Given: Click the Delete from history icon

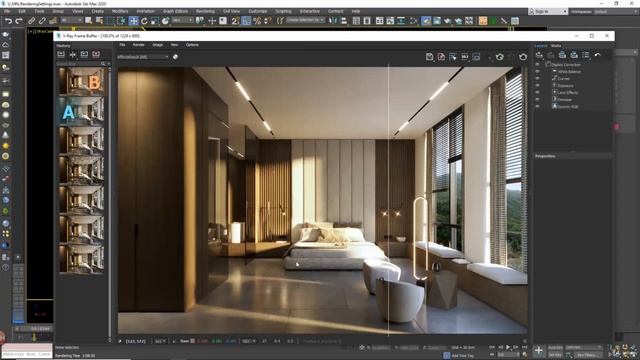Looking at the screenshot, I should tap(96, 54).
